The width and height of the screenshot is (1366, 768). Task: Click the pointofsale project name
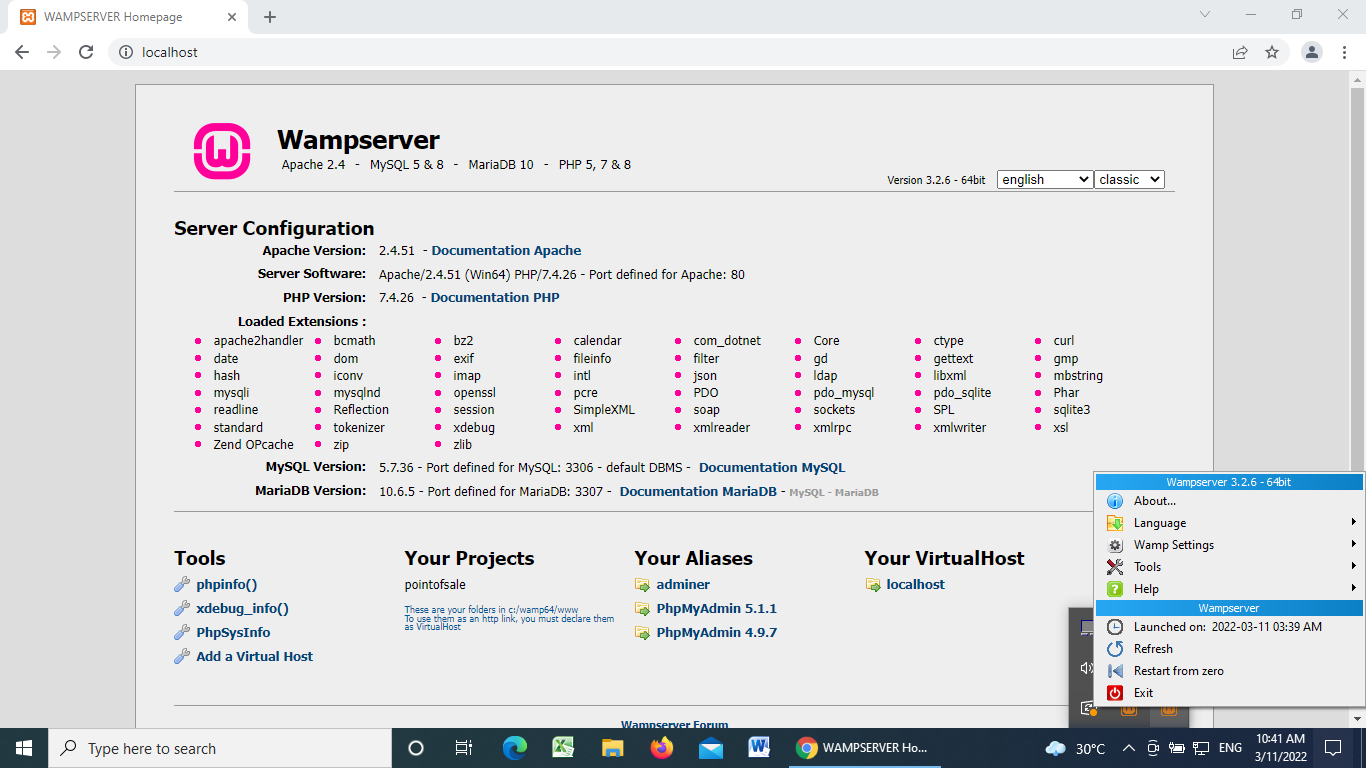(435, 585)
